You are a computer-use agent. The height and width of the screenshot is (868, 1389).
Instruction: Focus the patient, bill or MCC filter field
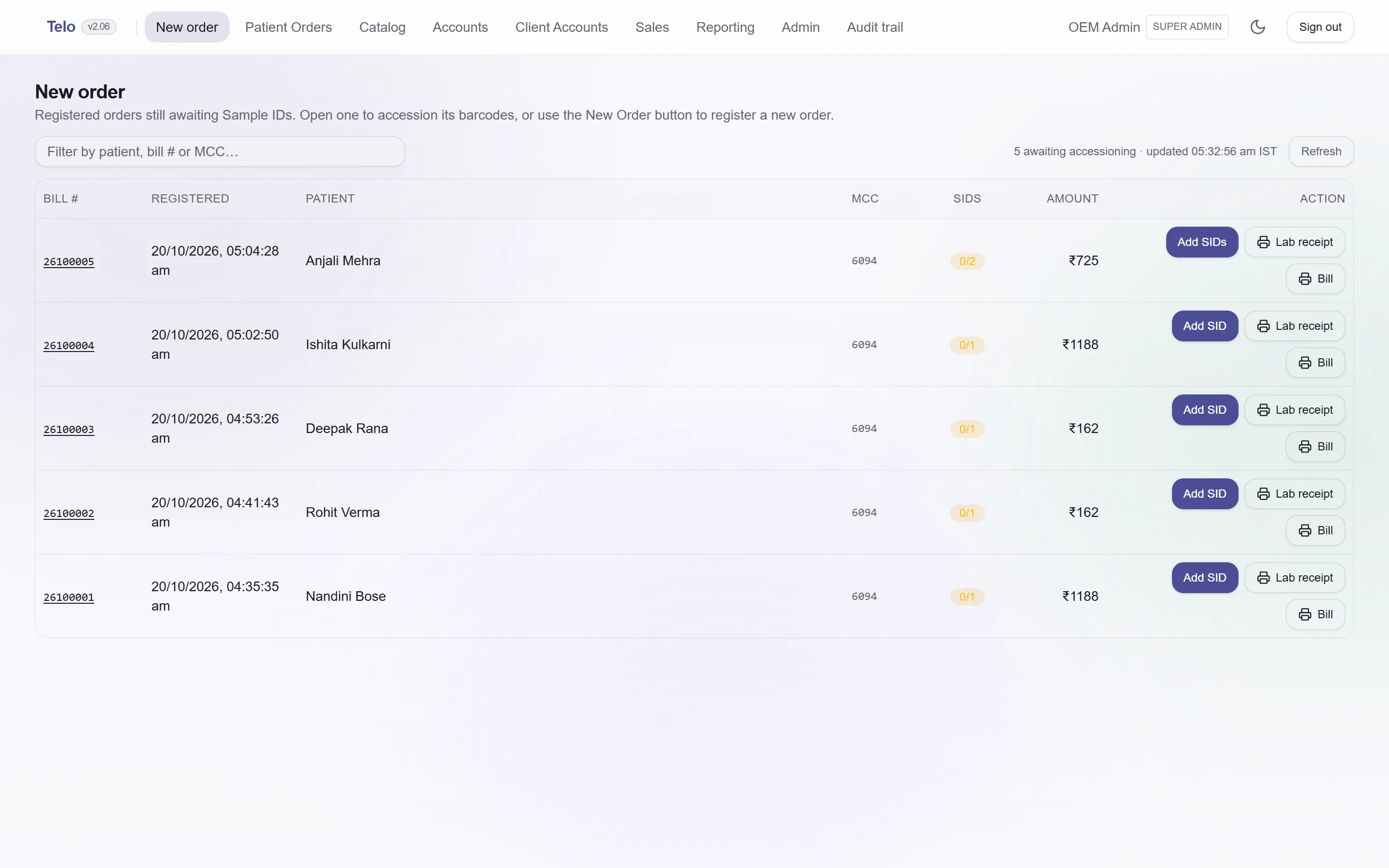(x=220, y=151)
